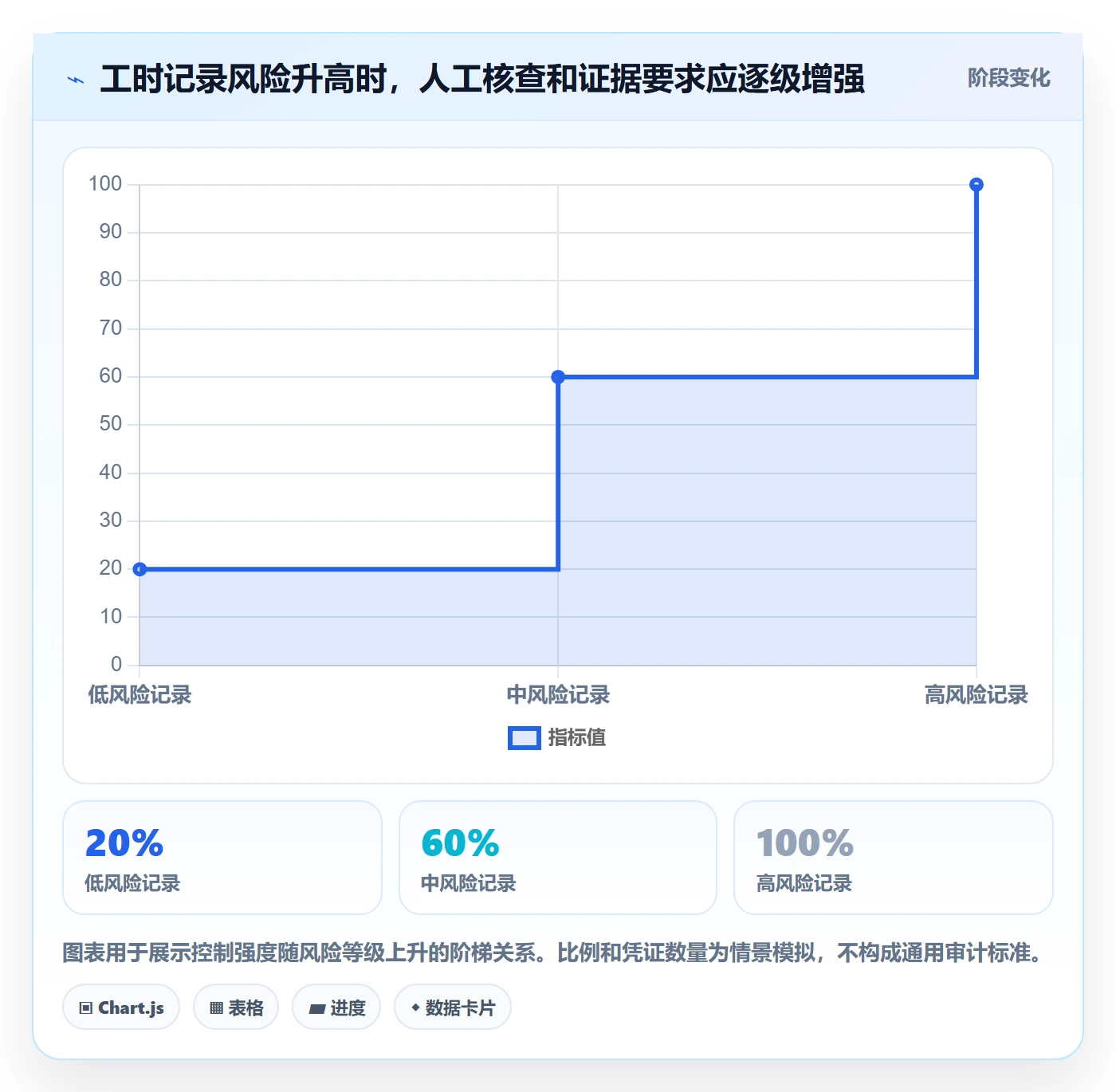Click the y-axis value 50
Viewport: 1116px width, 1092px height.
111,424
